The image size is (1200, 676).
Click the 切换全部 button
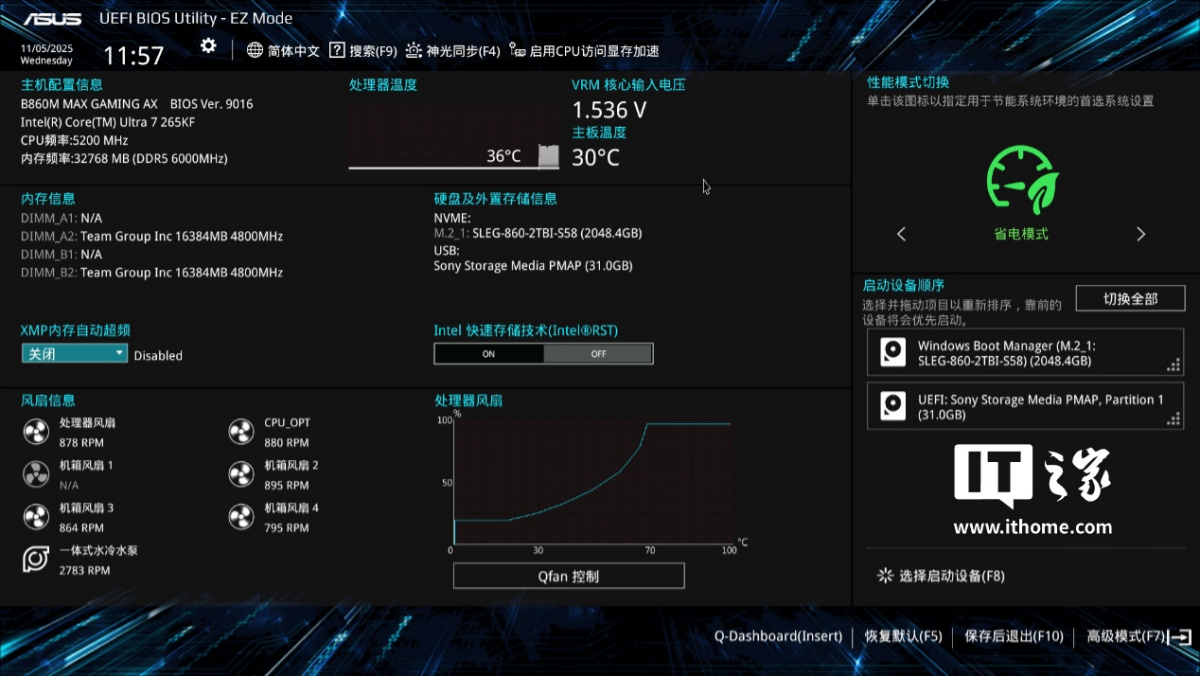pos(1129,299)
